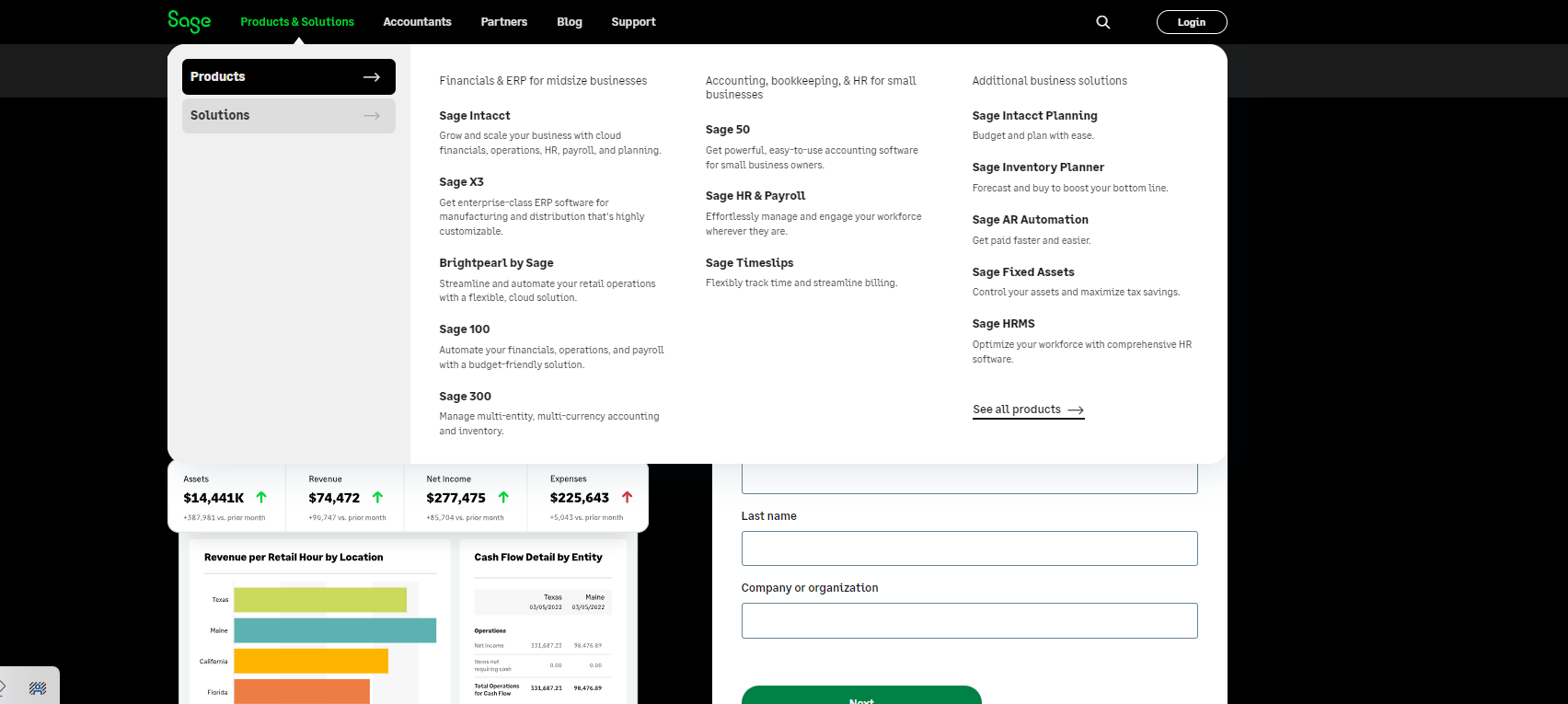
Task: Click the green arrow beside Revenue $74,472
Action: (x=377, y=497)
